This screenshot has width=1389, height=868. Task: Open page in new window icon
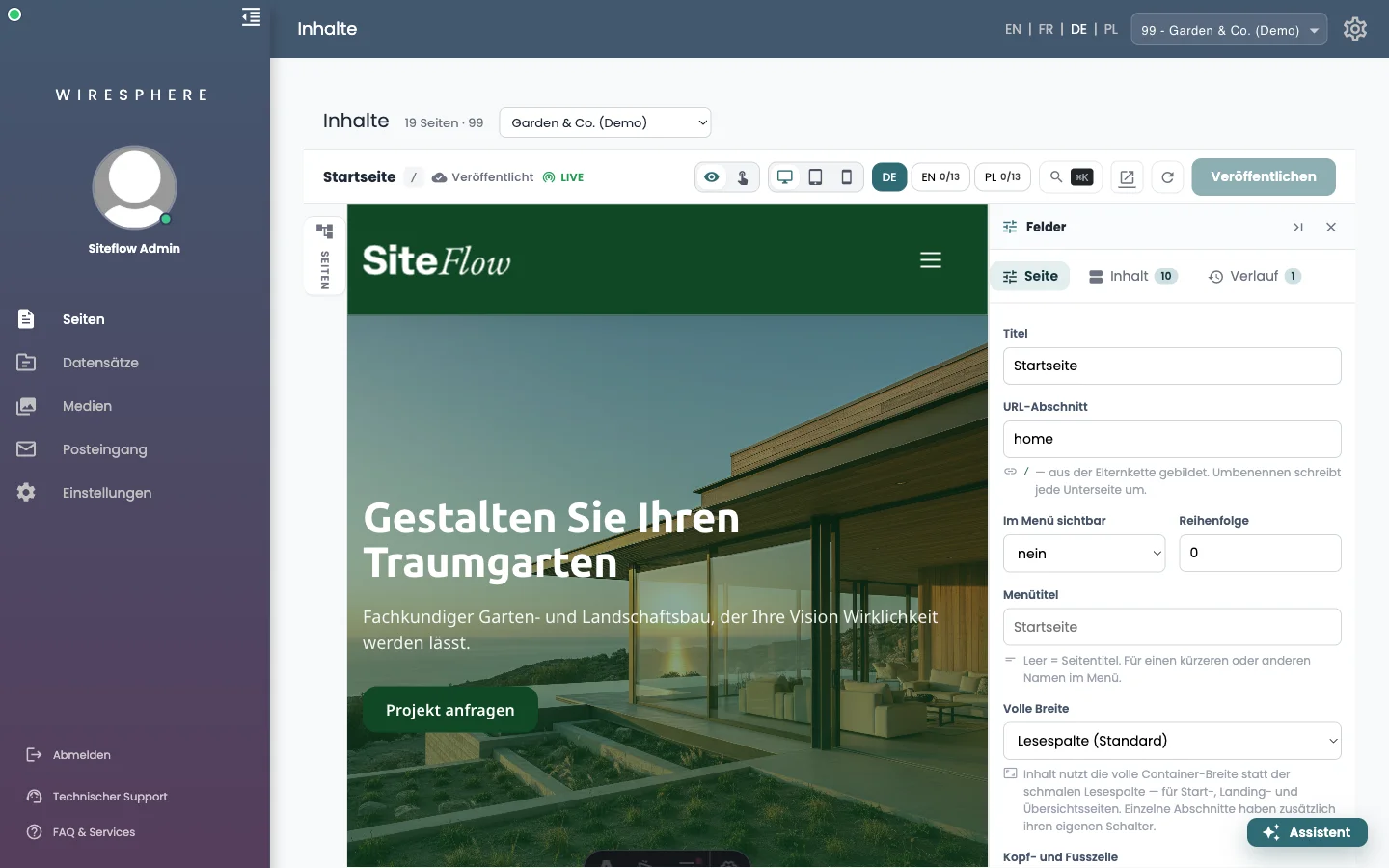point(1127,177)
